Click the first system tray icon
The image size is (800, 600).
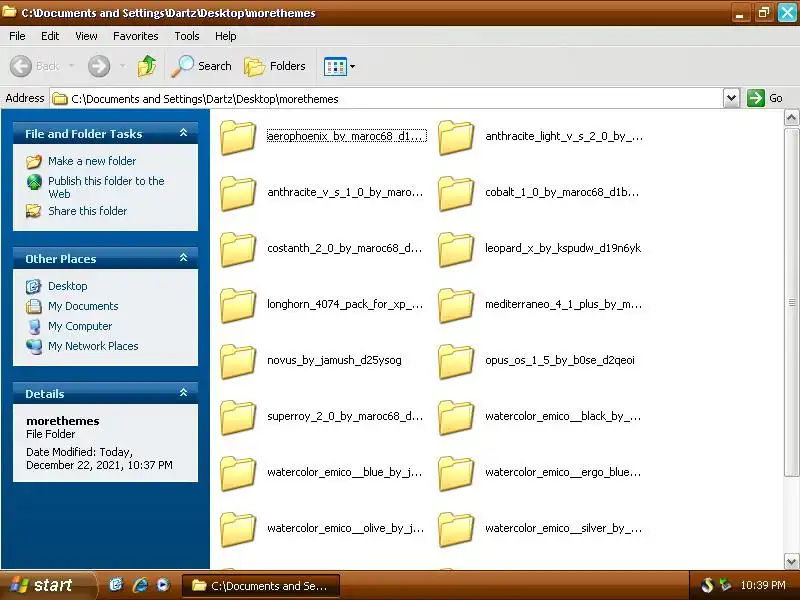[707, 585]
